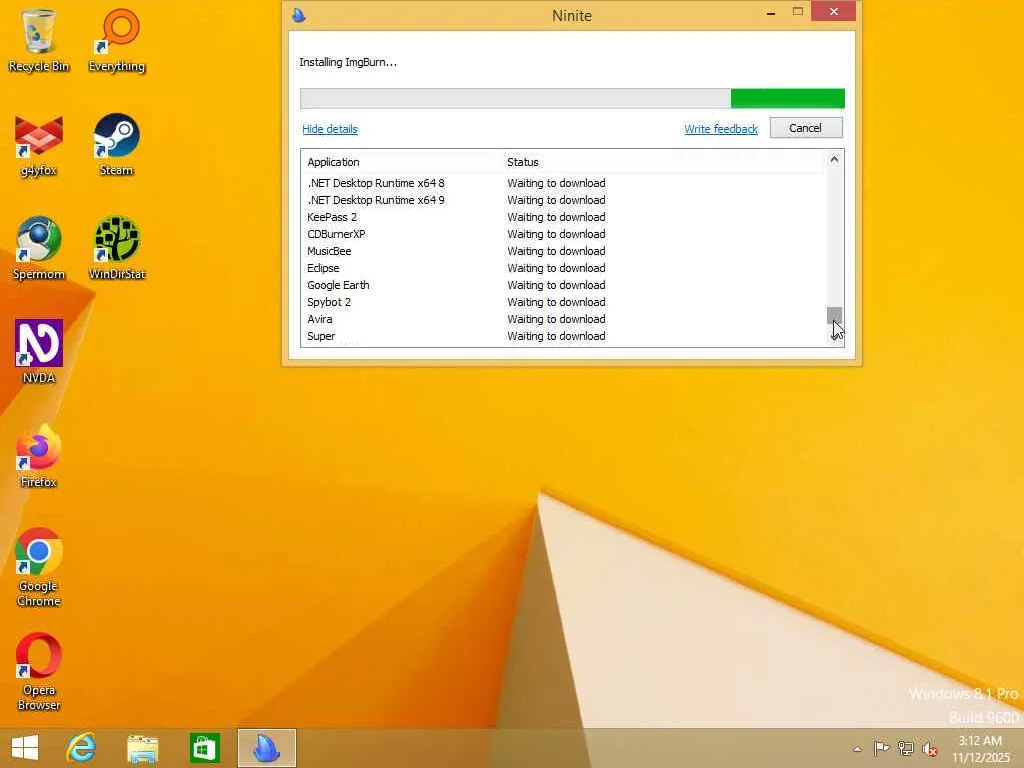Open the clock showing 3:12 AM
Viewport: 1024px width, 768px height.
(x=980, y=749)
